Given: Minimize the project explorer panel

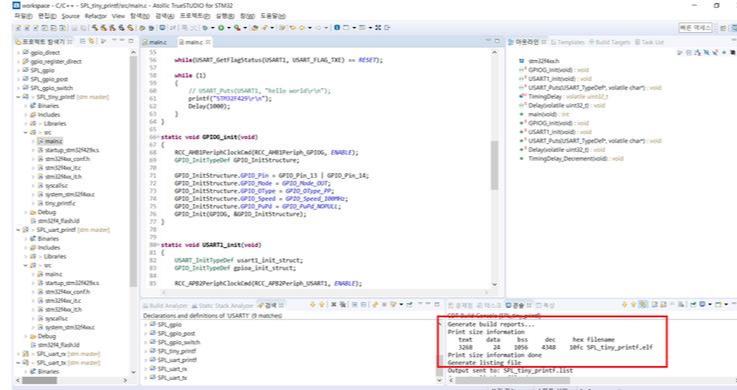Looking at the screenshot, I should point(122,41).
